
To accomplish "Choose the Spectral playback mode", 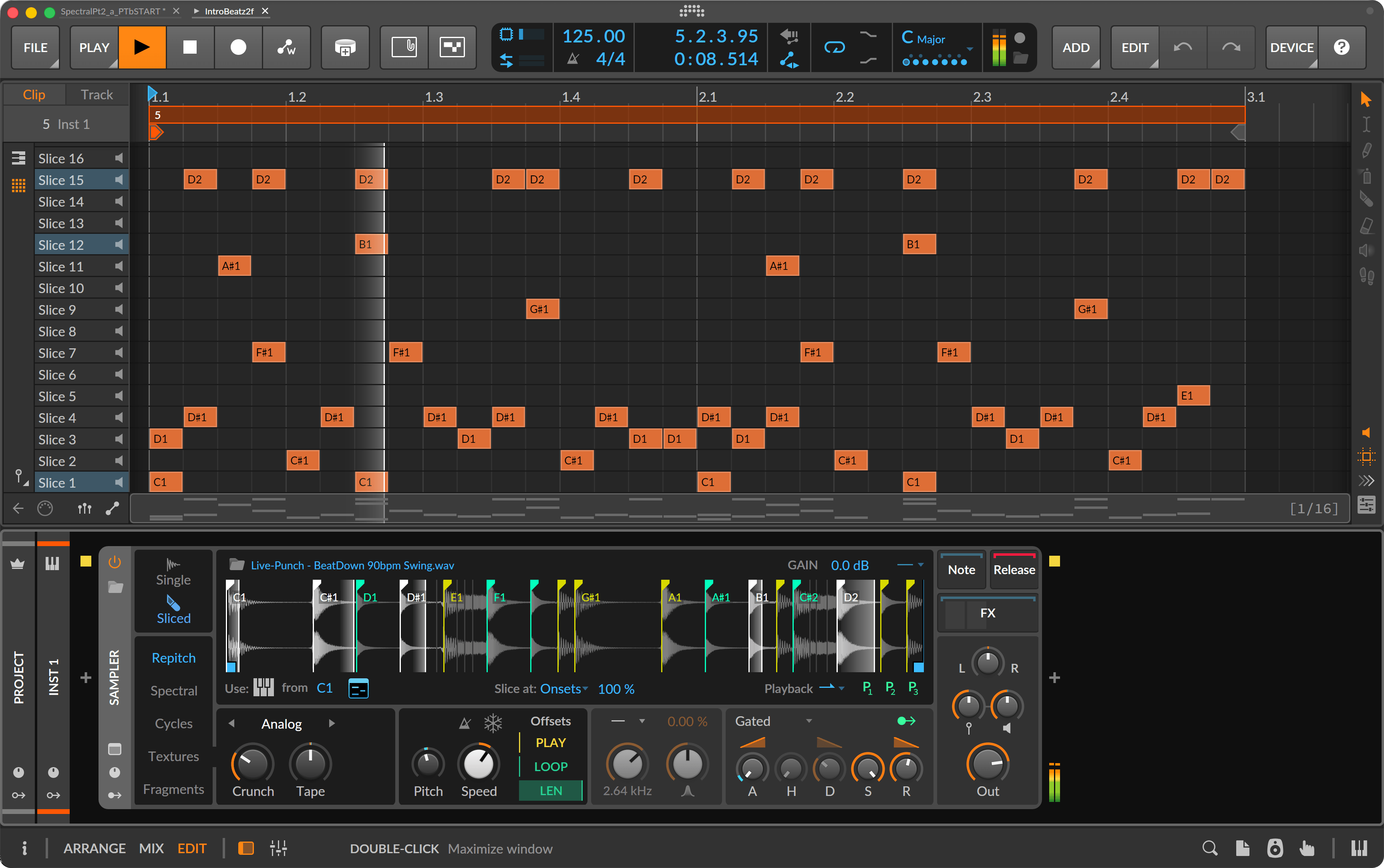I will (173, 691).
